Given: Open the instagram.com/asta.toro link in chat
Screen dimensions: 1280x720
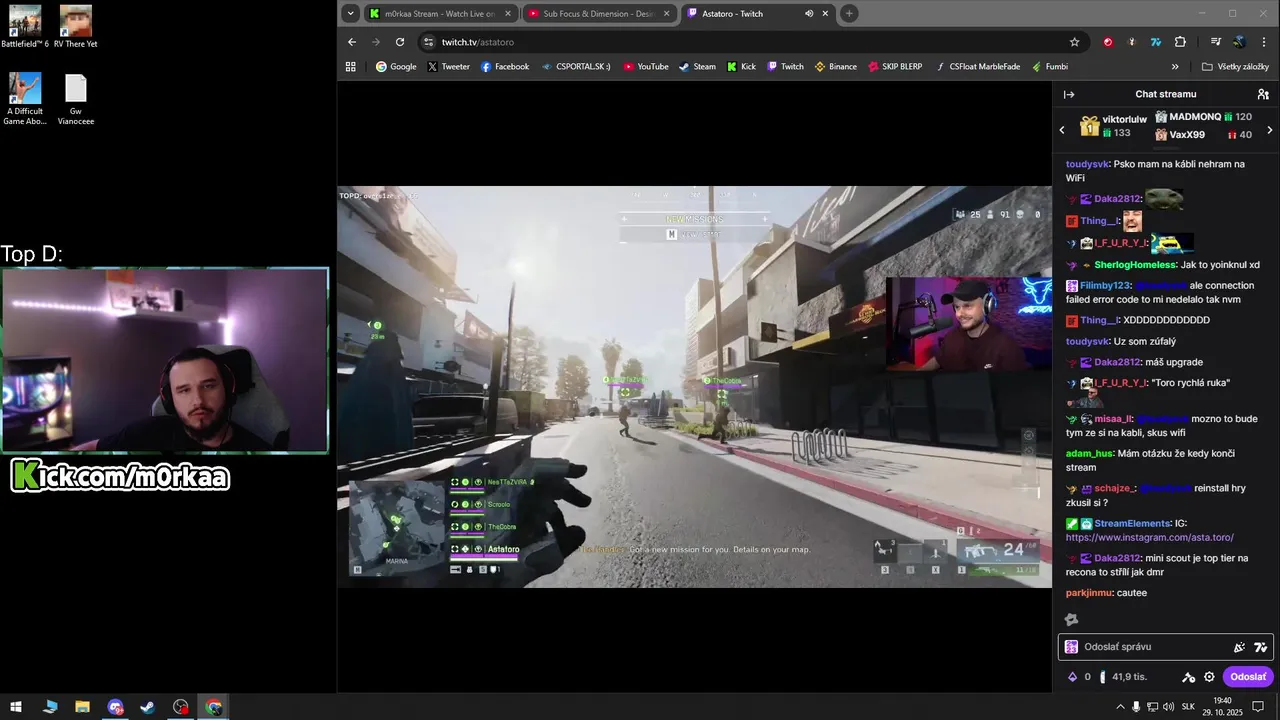Looking at the screenshot, I should [1150, 537].
